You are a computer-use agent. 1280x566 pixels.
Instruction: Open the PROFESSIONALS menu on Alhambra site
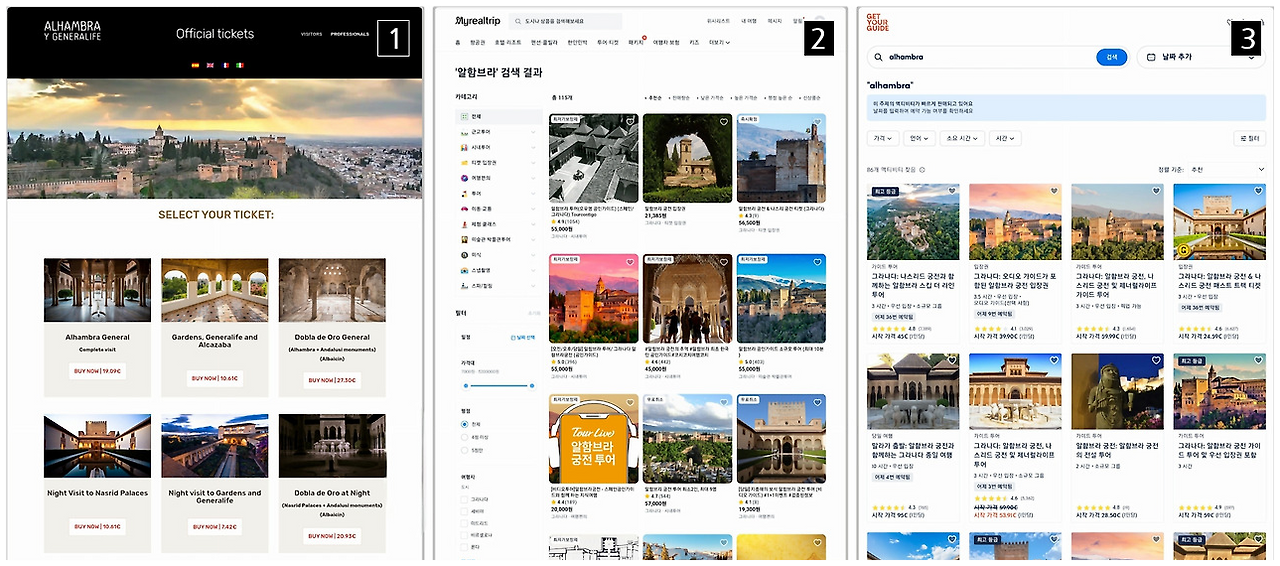pos(350,34)
